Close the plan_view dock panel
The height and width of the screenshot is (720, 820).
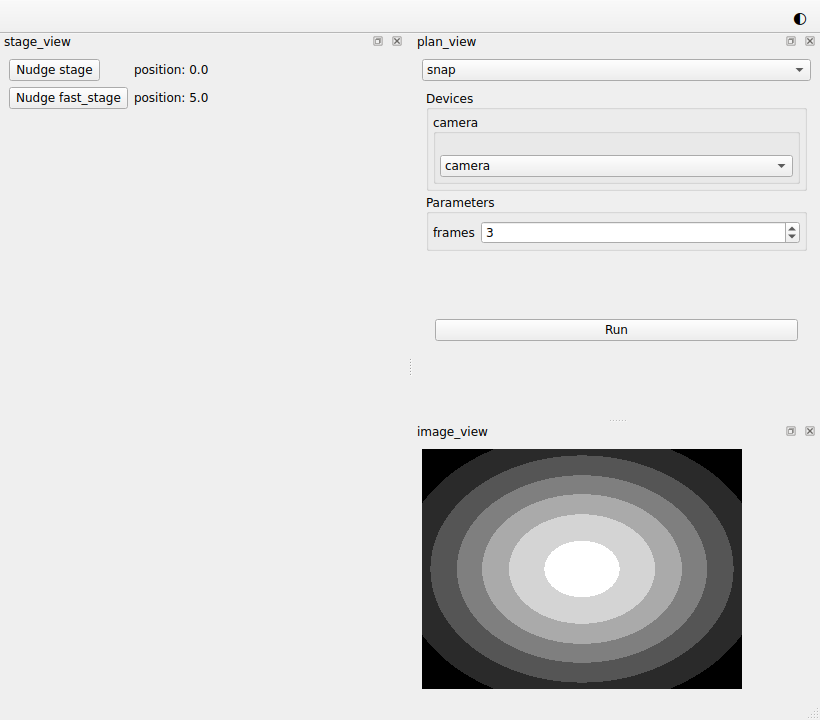(810, 41)
